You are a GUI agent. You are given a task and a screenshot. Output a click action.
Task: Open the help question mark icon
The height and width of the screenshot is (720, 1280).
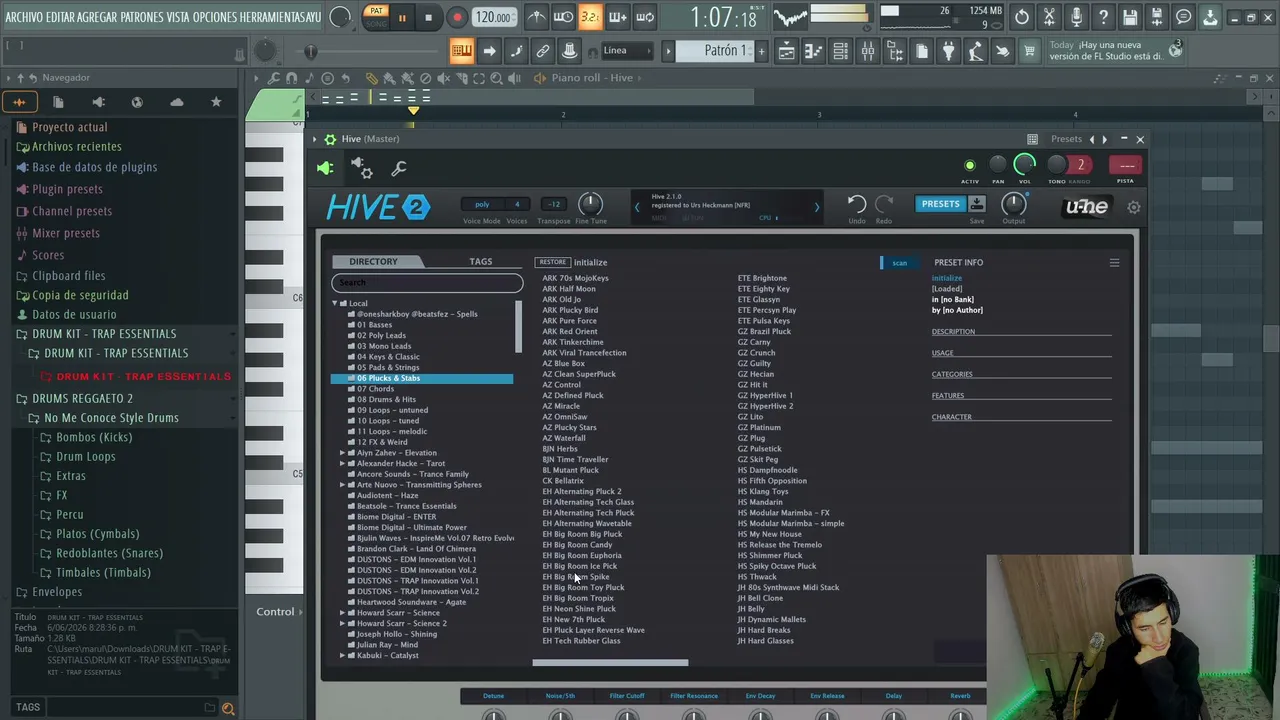pyautogui.click(x=1103, y=17)
